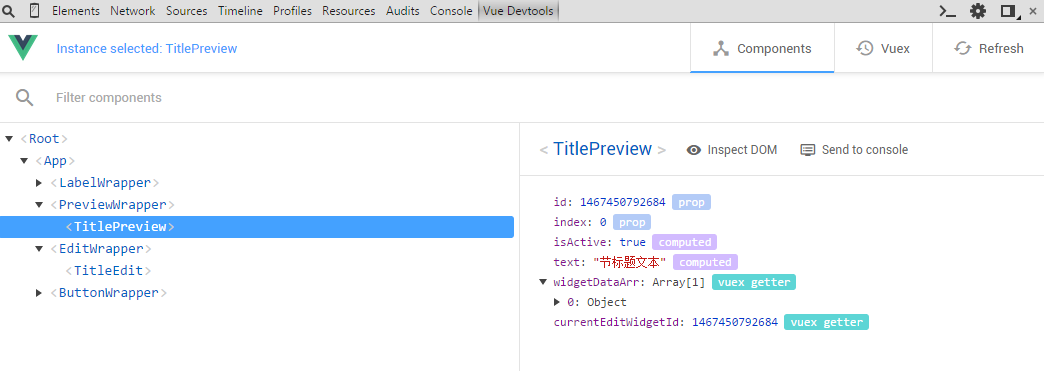1044x371 pixels.
Task: Click 'Instance selected: TitlePreview' text
Action: tap(146, 49)
